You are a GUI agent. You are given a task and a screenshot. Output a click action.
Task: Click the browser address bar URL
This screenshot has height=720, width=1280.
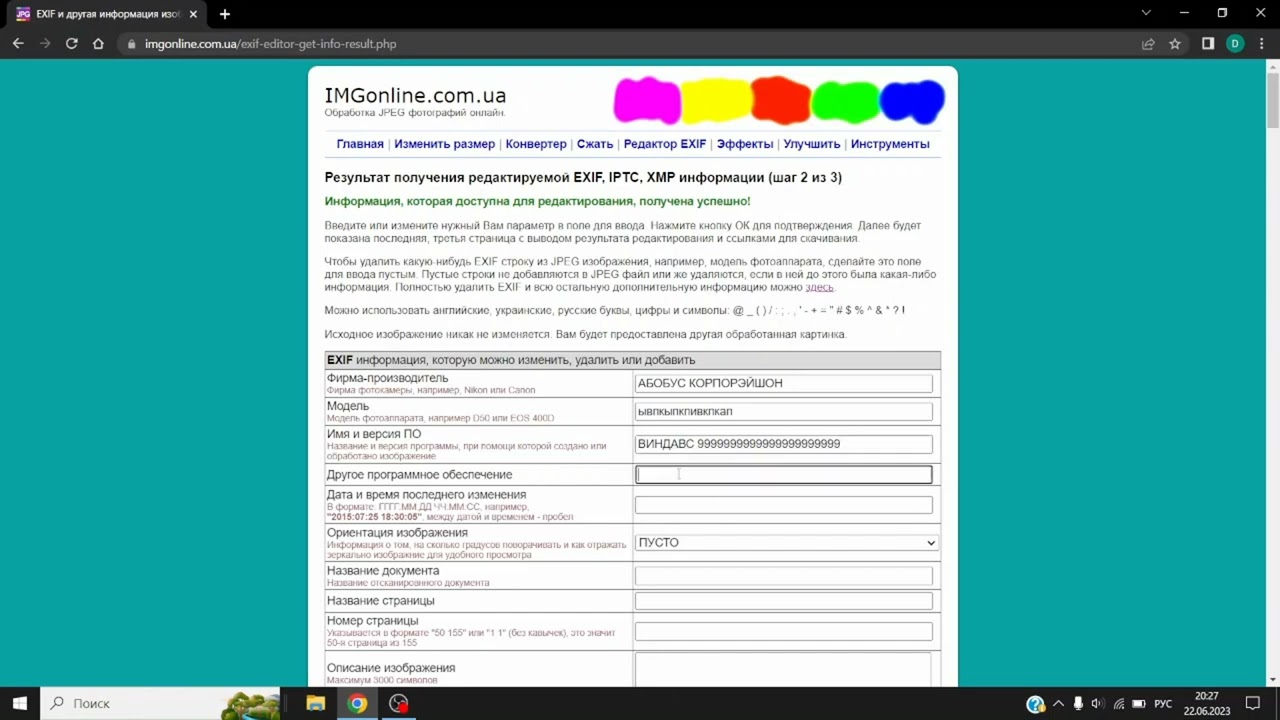pos(270,44)
